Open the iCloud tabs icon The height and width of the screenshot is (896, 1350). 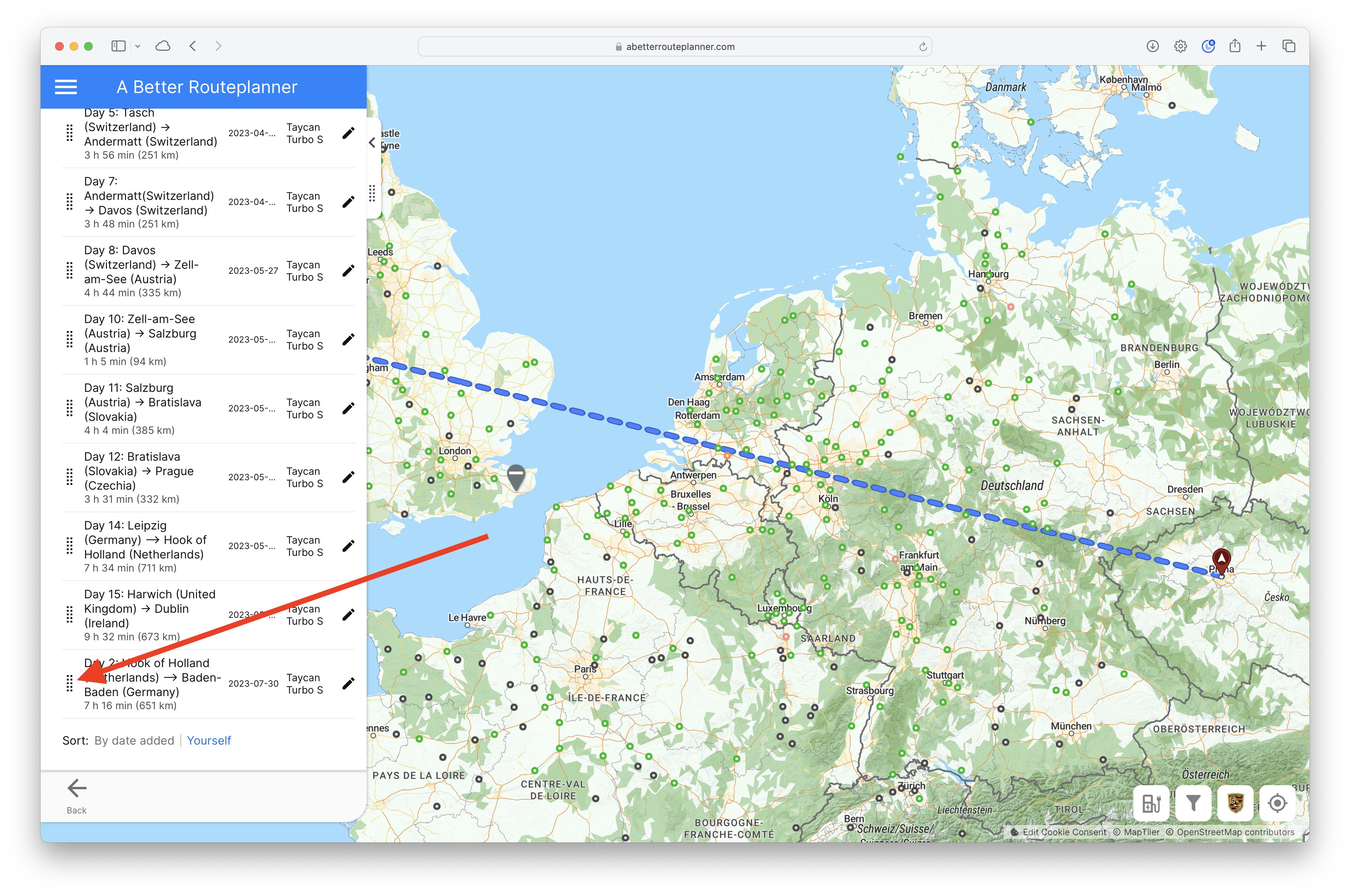(x=163, y=46)
